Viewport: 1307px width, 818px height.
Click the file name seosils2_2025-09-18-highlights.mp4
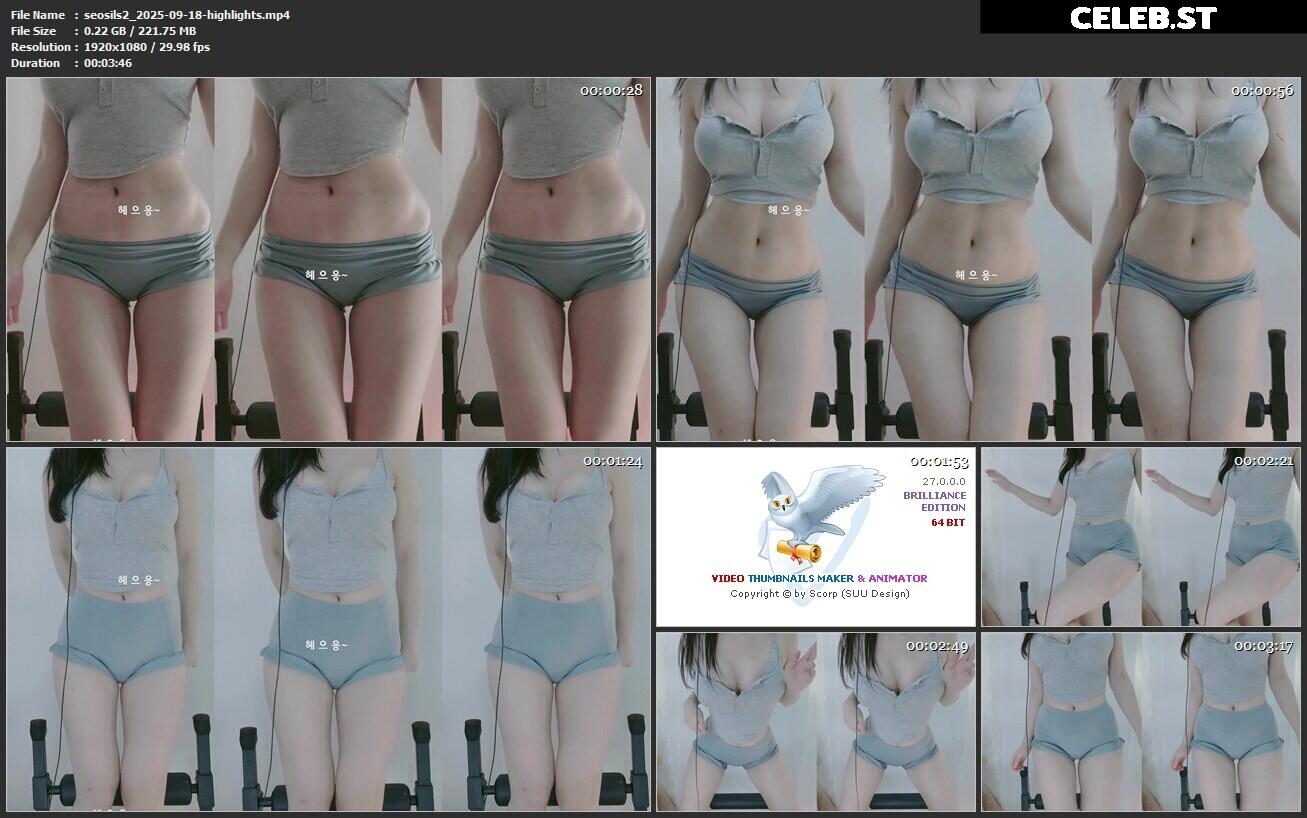[187, 15]
